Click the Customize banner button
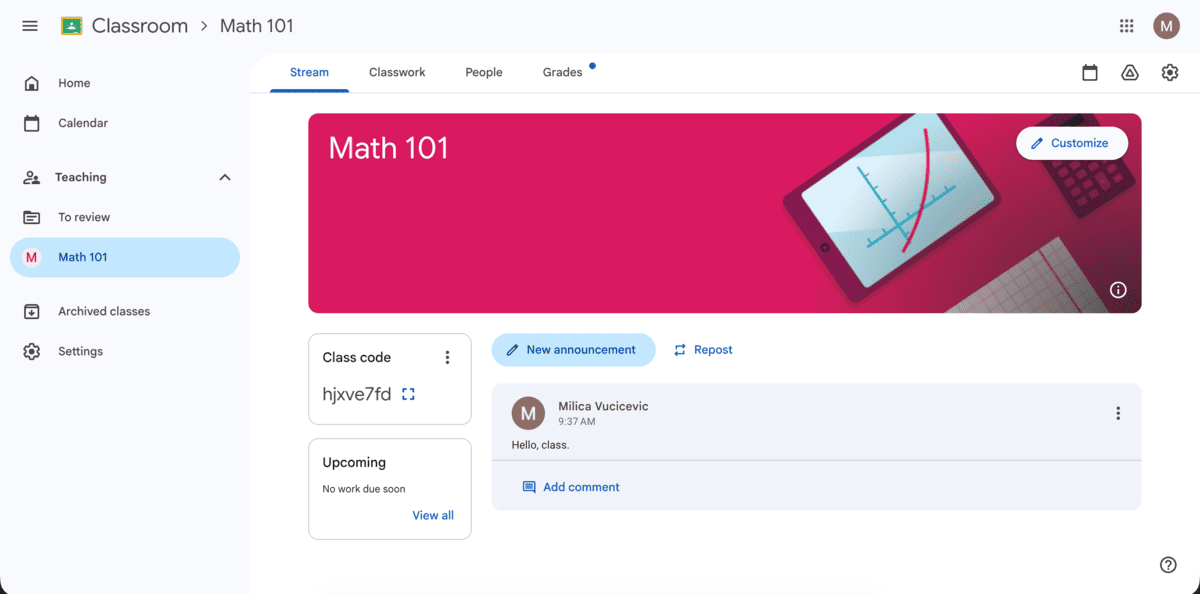The width and height of the screenshot is (1200, 594). [1071, 143]
